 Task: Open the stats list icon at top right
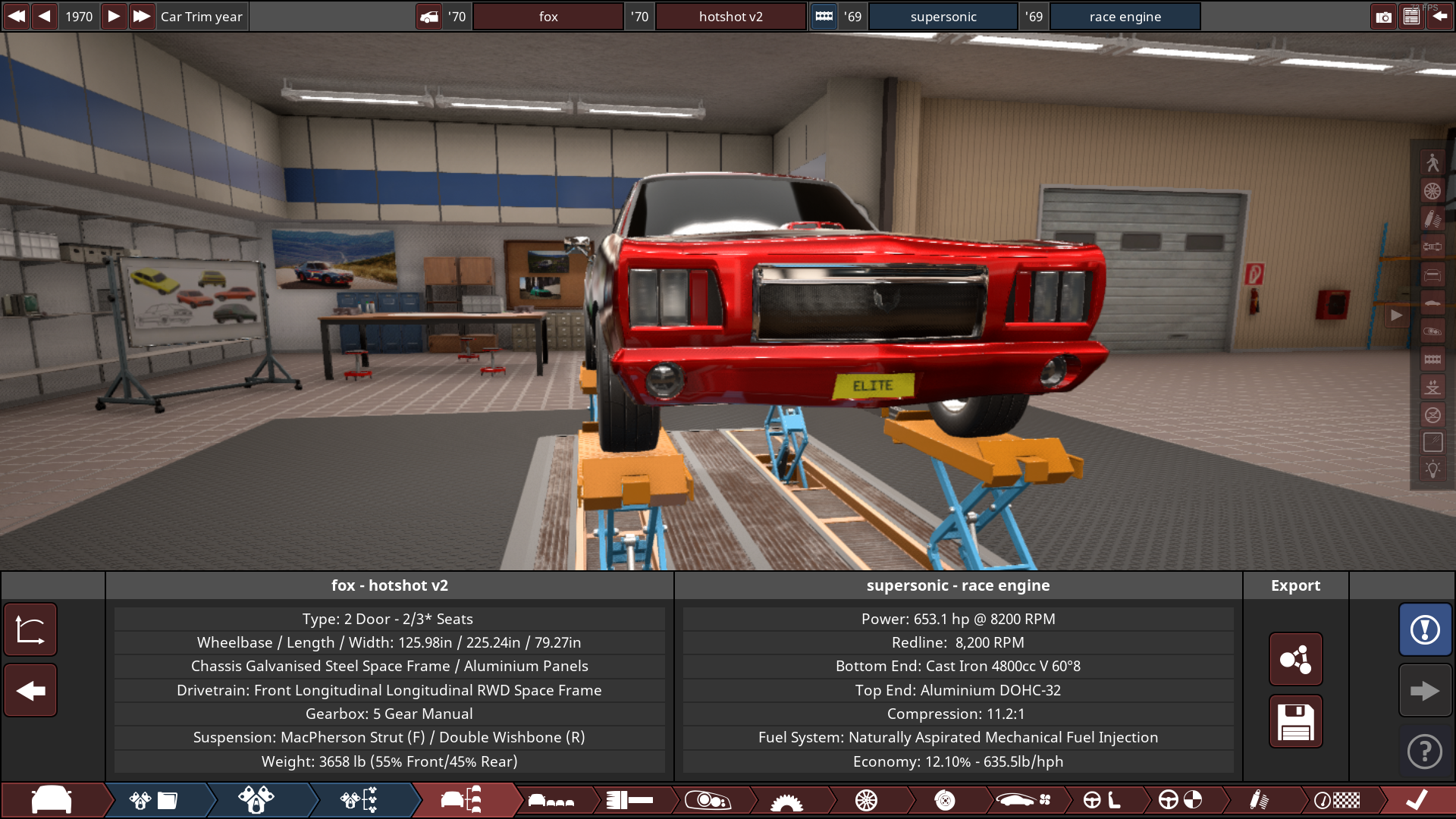1411,16
